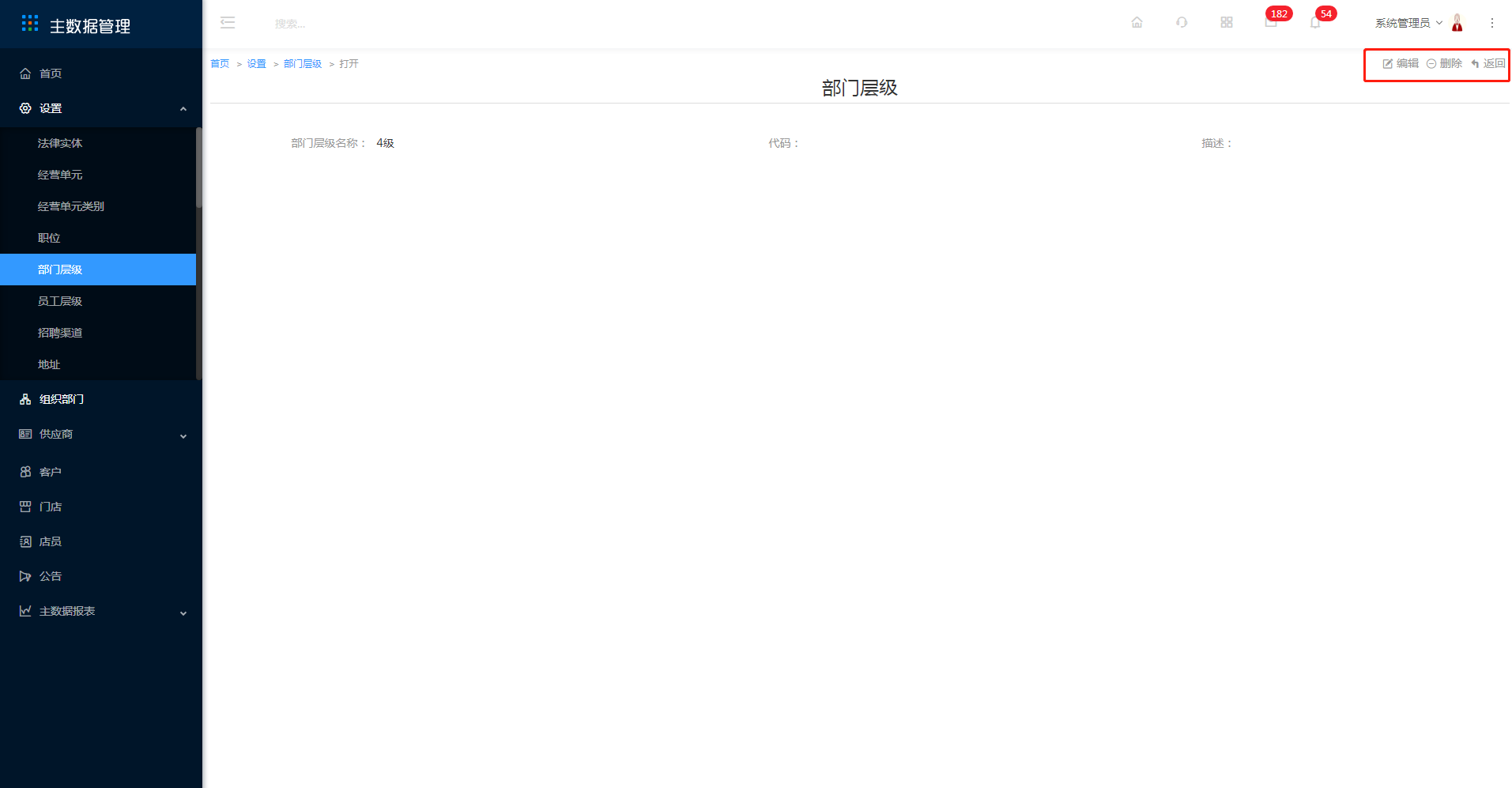Click the 主数据管理 title text
Viewport: 1512px width, 788px height.
(x=90, y=26)
